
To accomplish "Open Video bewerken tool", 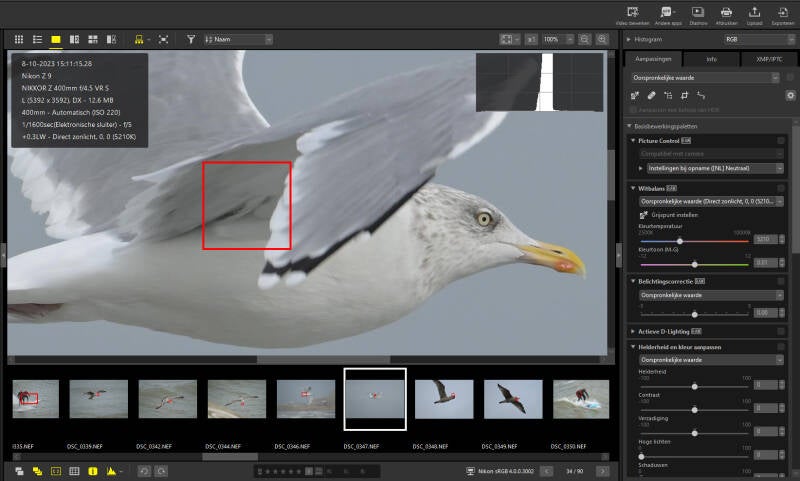I will (x=633, y=15).
